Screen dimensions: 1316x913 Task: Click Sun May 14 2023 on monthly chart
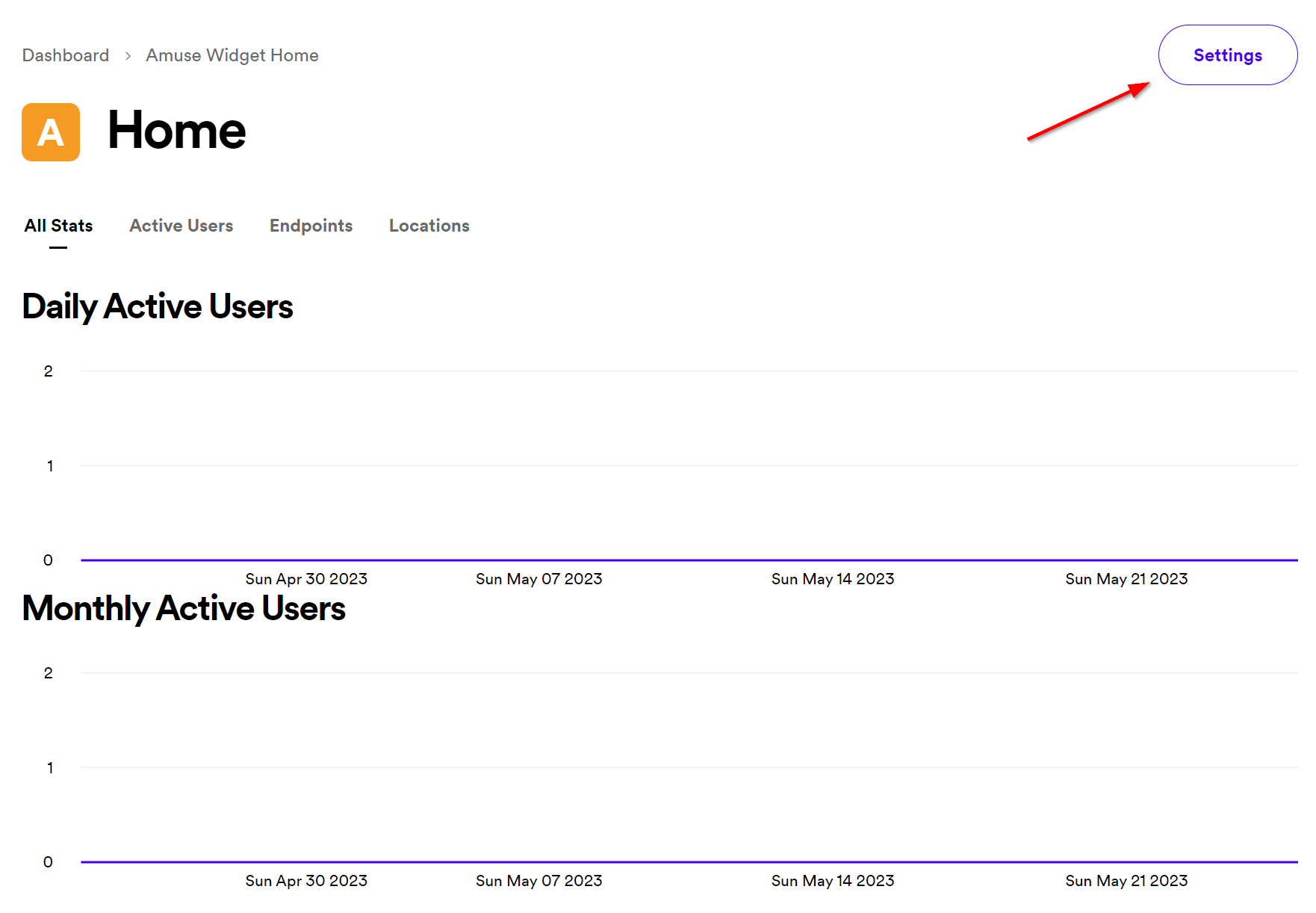click(x=832, y=881)
